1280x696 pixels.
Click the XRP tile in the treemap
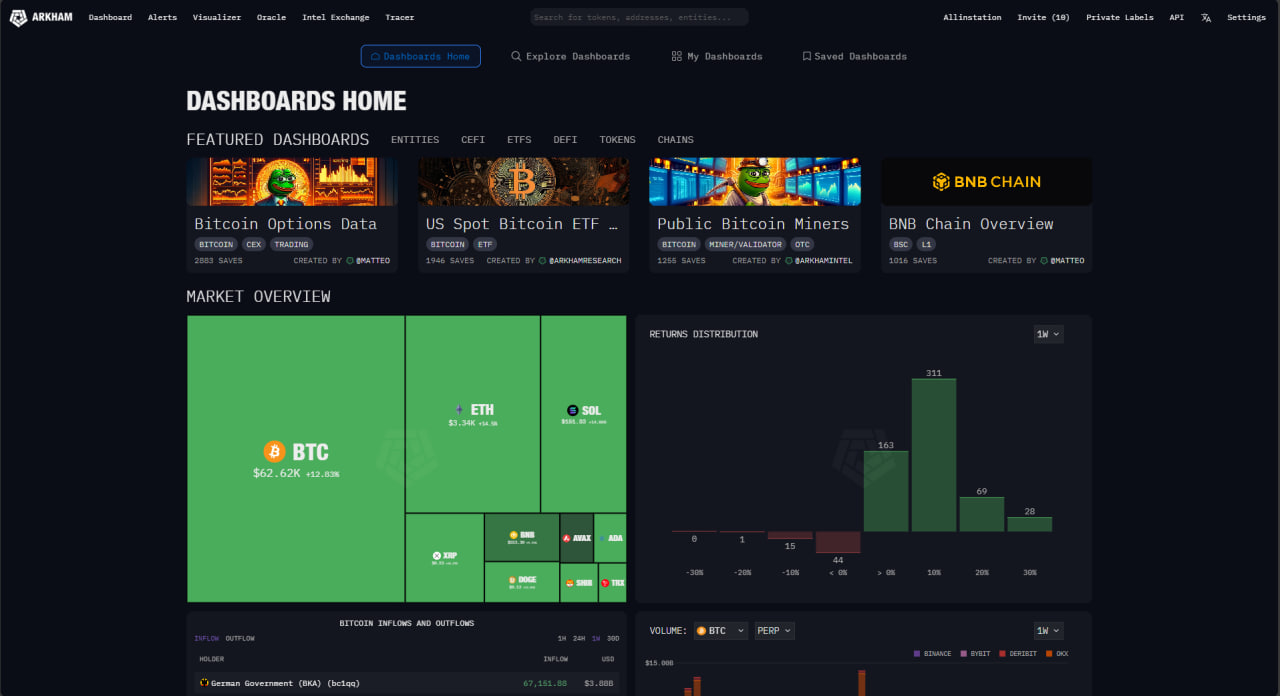(x=444, y=558)
